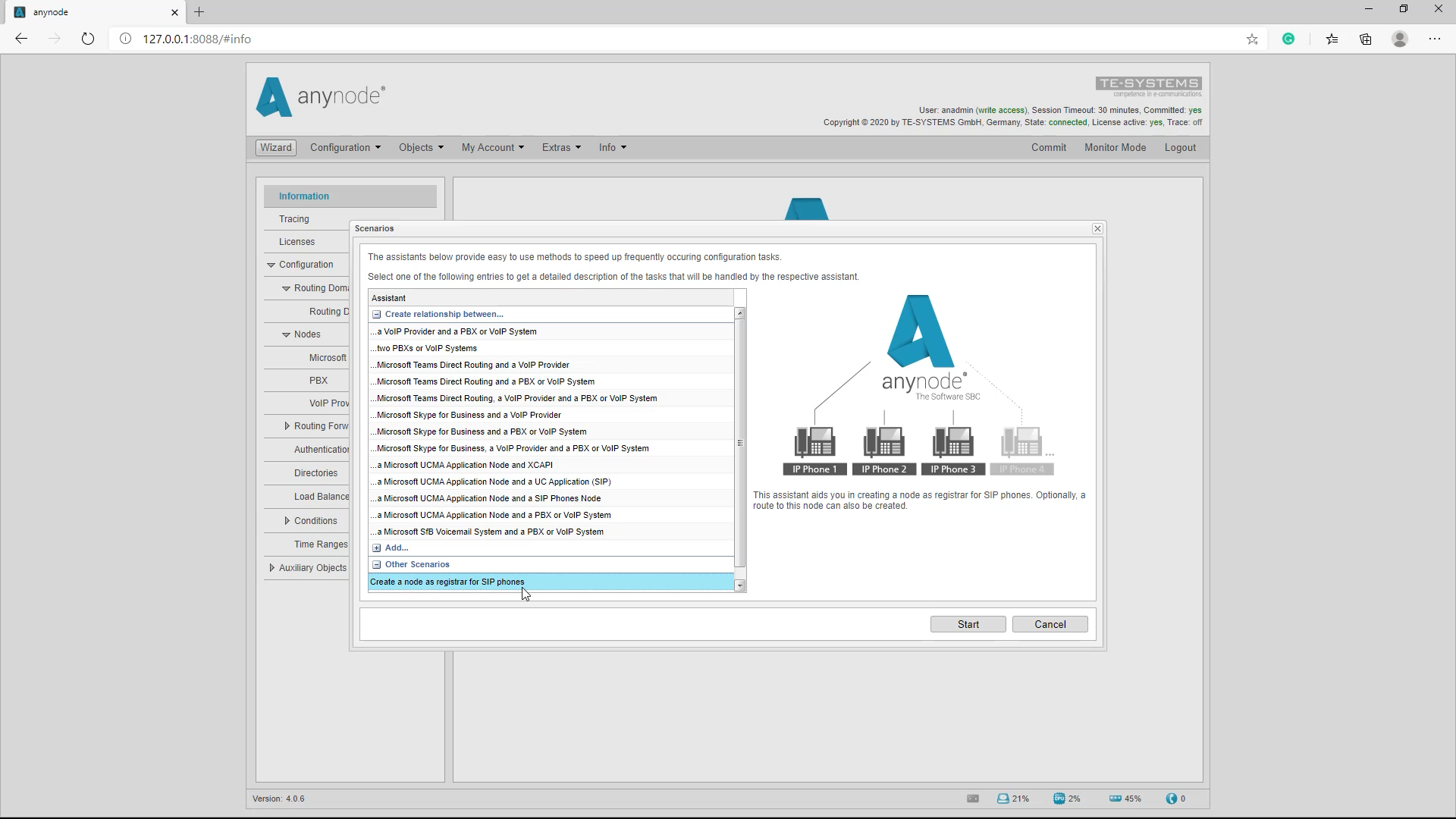Click the assistant list scrollbar thumb
The height and width of the screenshot is (819, 1456).
pos(740,443)
